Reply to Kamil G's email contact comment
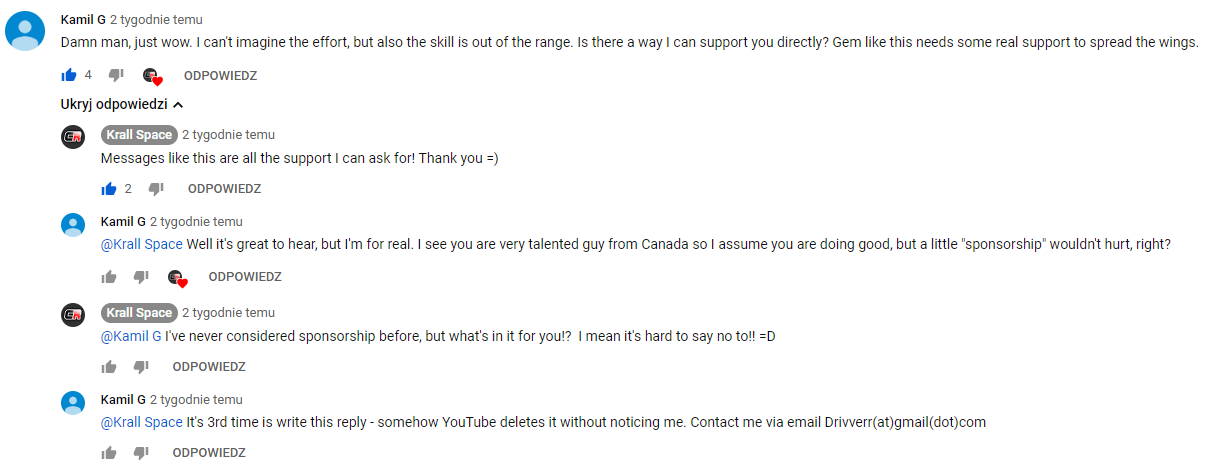The height and width of the screenshot is (467, 1216). click(x=209, y=453)
